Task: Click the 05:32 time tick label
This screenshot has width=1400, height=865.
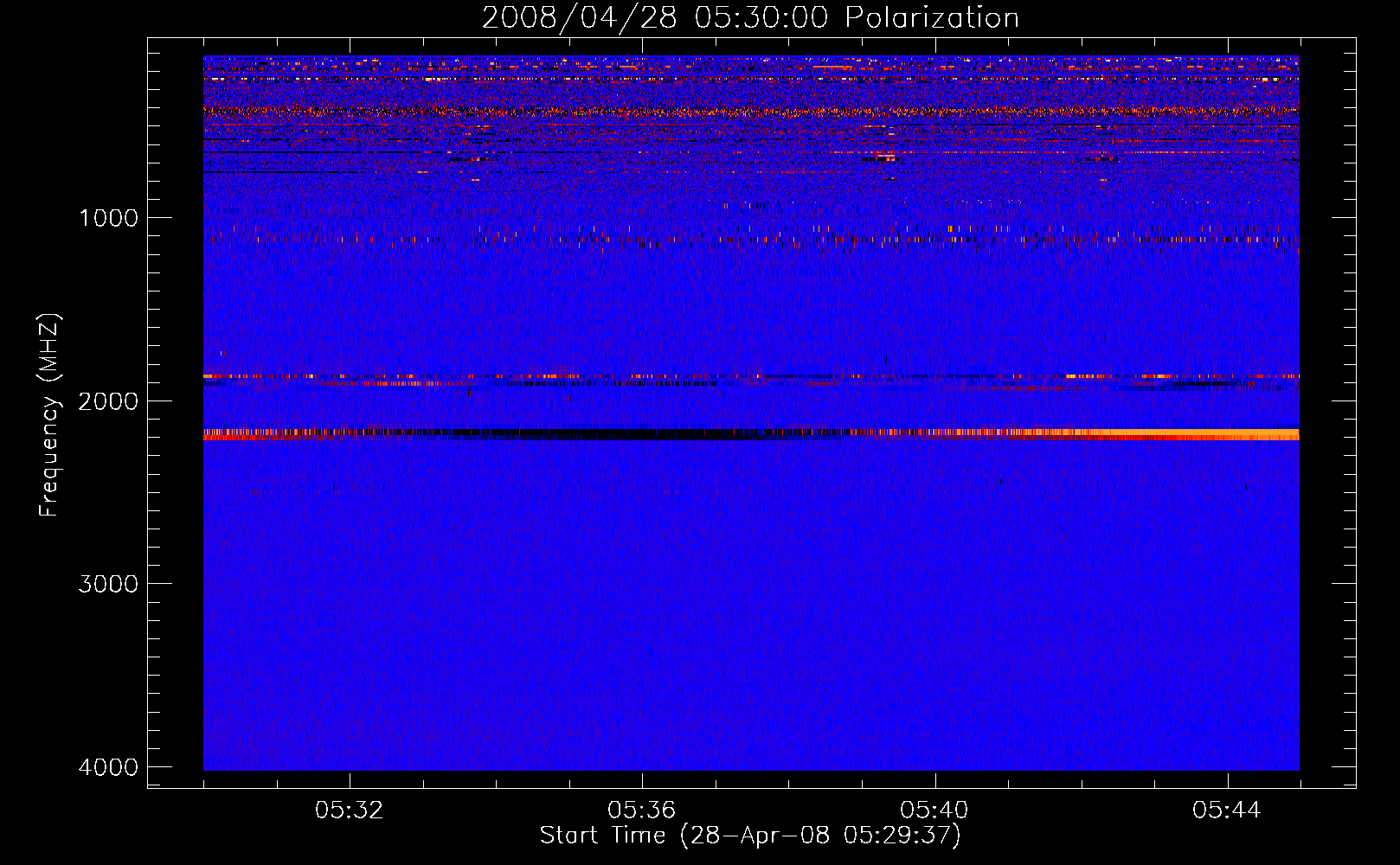Action: click(x=350, y=811)
